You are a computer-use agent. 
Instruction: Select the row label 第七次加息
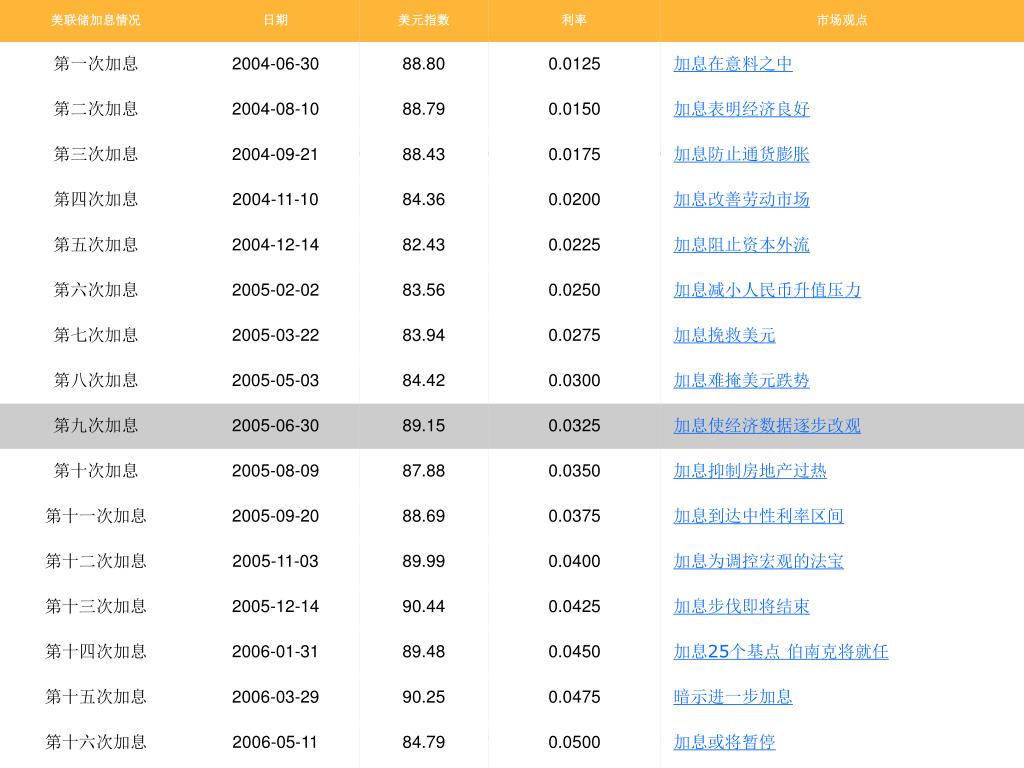[96, 335]
